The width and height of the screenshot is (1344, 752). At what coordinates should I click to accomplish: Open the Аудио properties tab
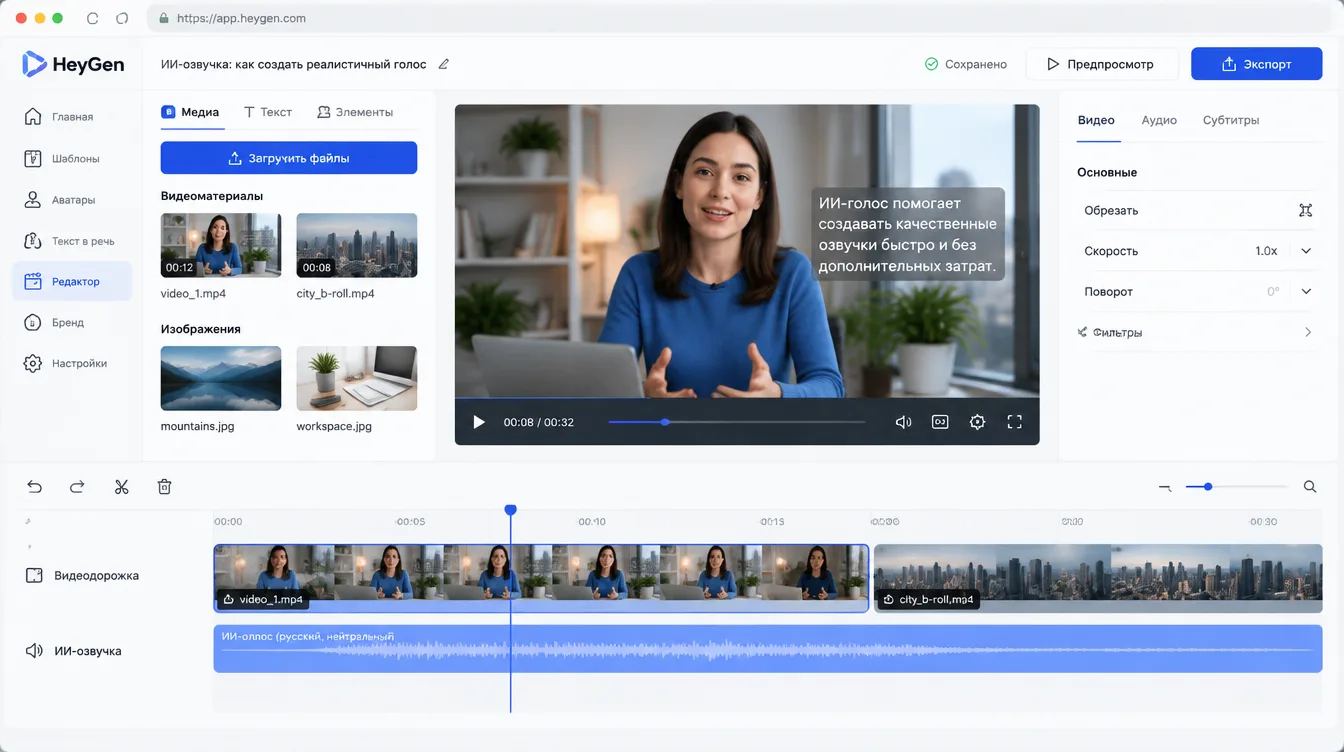click(x=1159, y=120)
